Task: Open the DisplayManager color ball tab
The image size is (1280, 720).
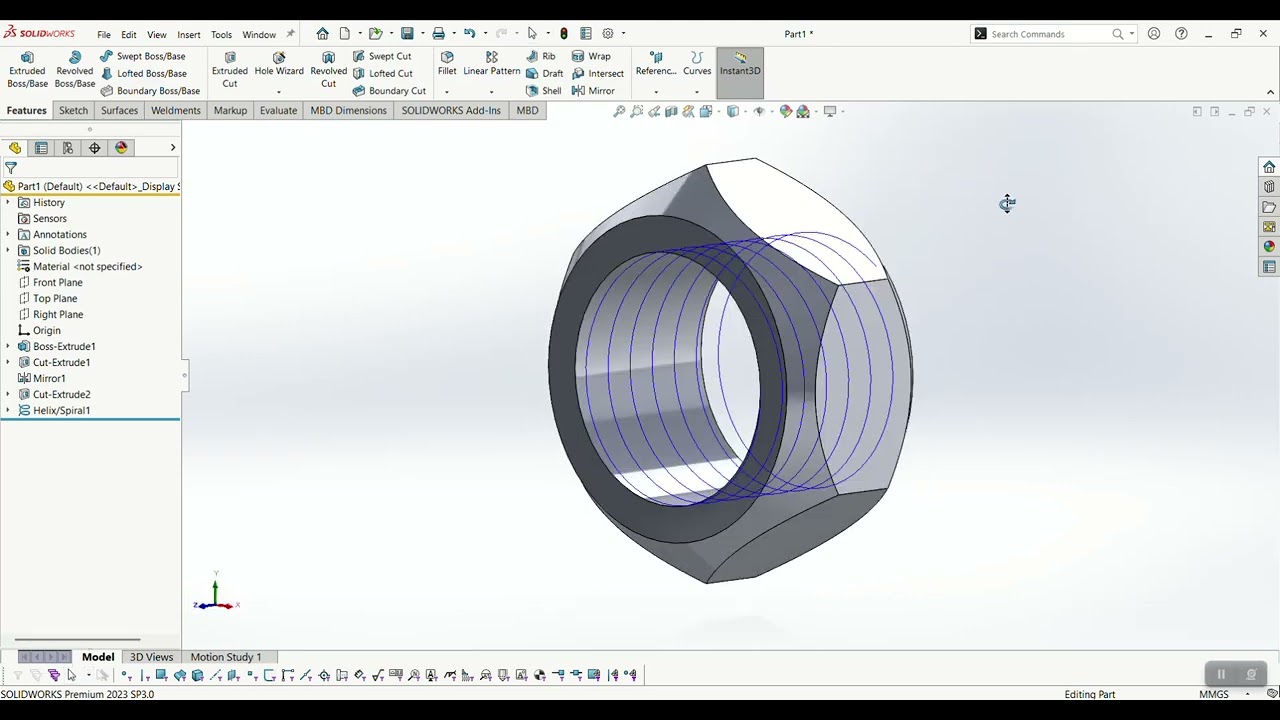Action: click(x=122, y=148)
